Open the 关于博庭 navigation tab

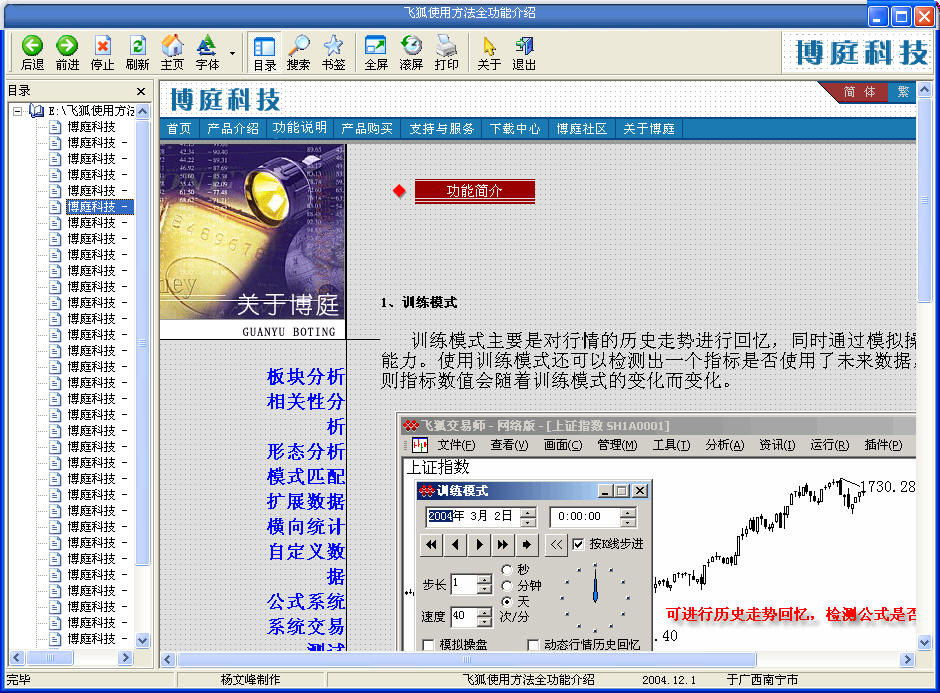point(649,128)
